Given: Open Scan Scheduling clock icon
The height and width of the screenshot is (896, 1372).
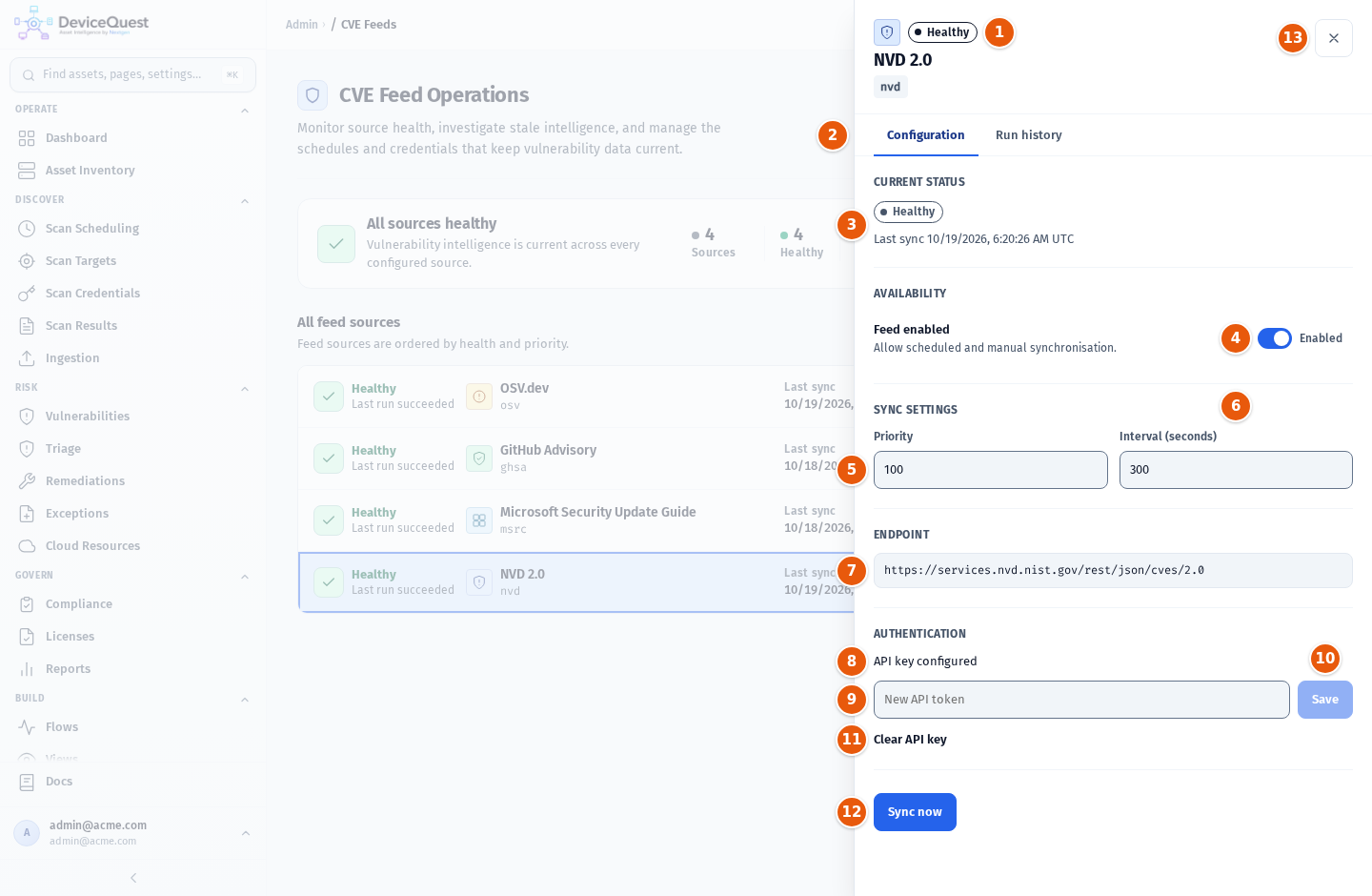Looking at the screenshot, I should click(27, 229).
